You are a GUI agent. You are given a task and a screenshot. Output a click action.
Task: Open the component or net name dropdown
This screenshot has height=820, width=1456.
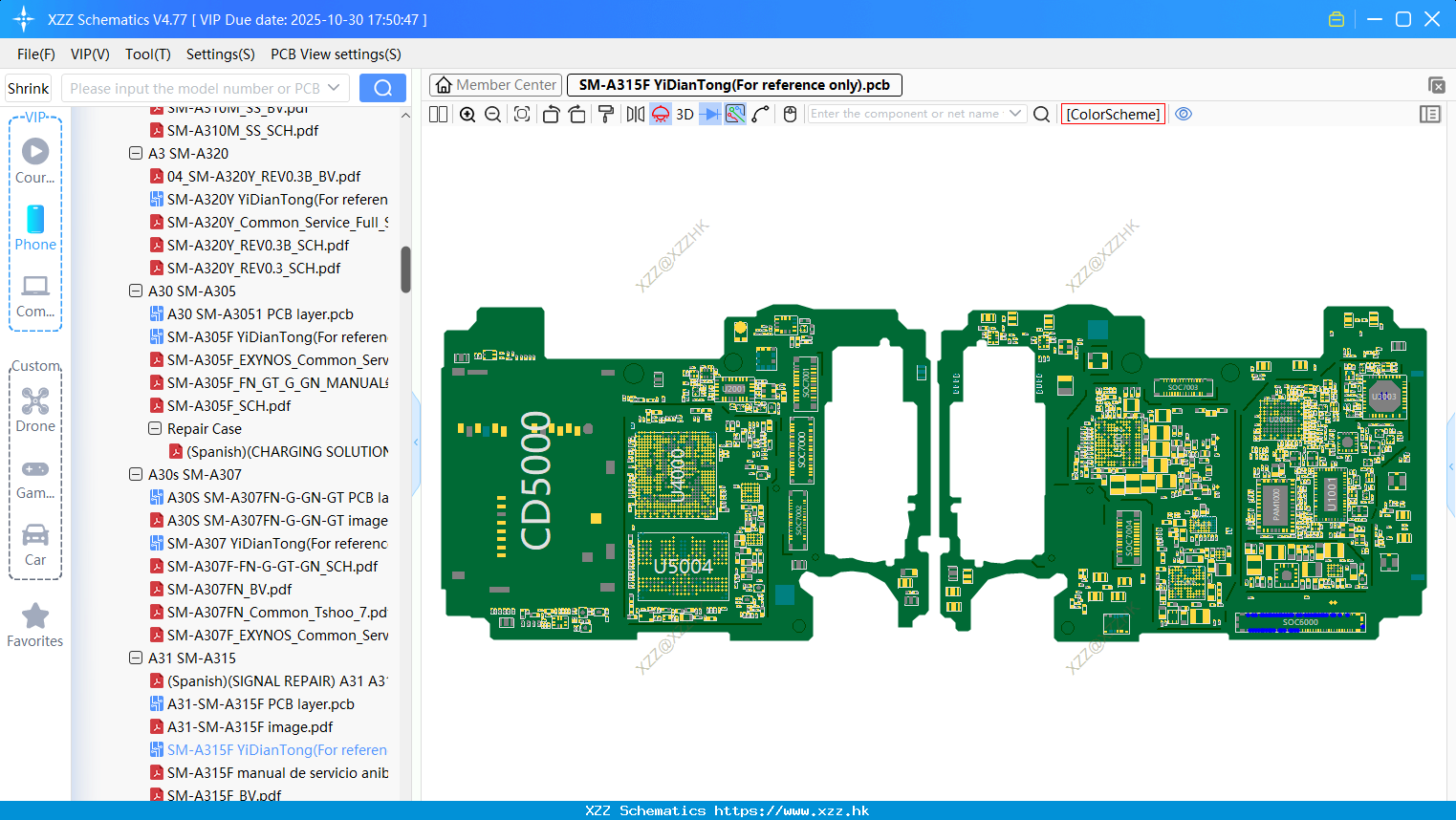(1015, 114)
